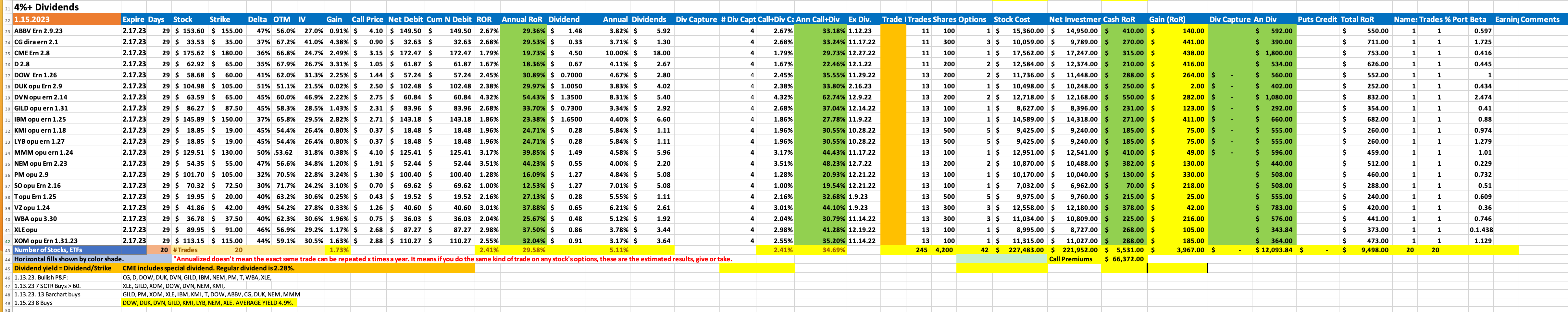The image size is (1568, 312).
Task: Select the '1.13.23. 13 Barchart buys' cell
Action: tap(67, 294)
